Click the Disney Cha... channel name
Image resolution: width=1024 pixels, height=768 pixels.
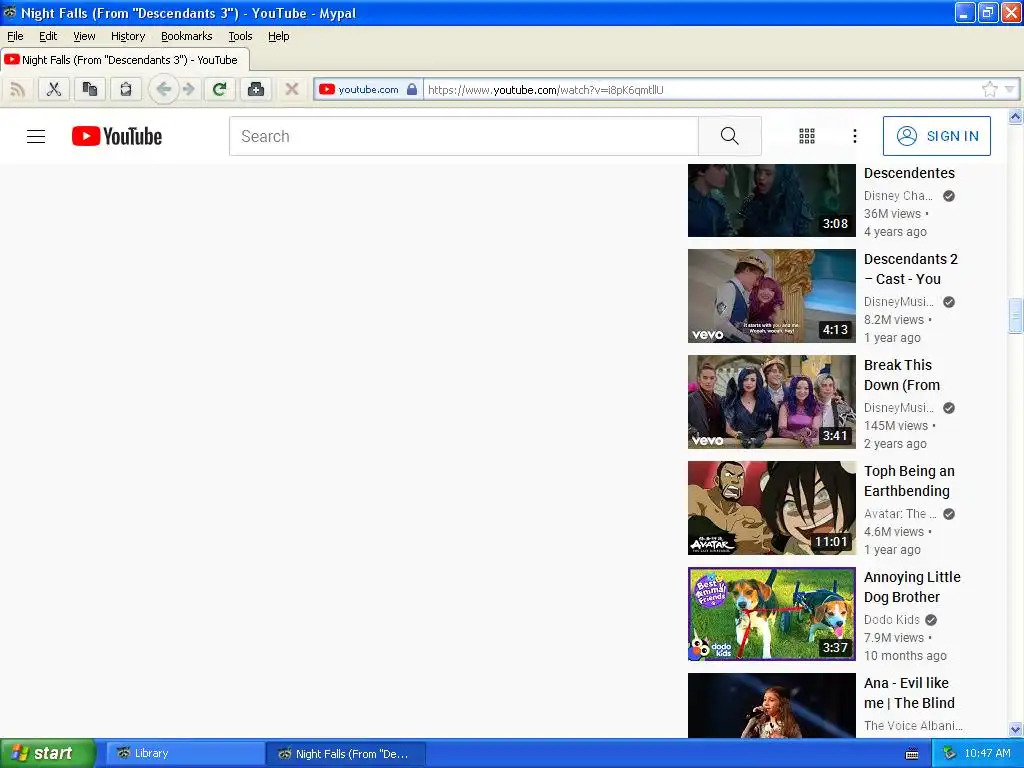coord(898,196)
